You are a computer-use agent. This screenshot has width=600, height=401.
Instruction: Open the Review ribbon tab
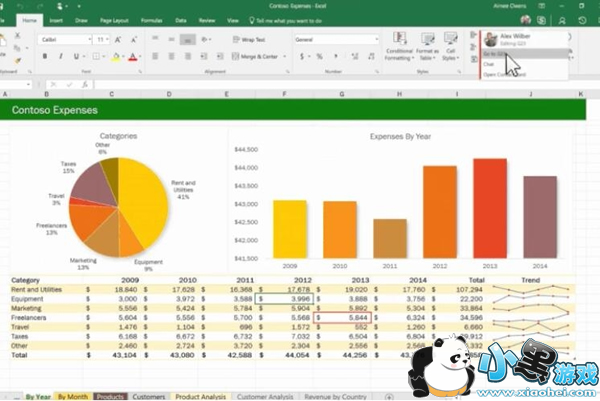click(x=207, y=21)
